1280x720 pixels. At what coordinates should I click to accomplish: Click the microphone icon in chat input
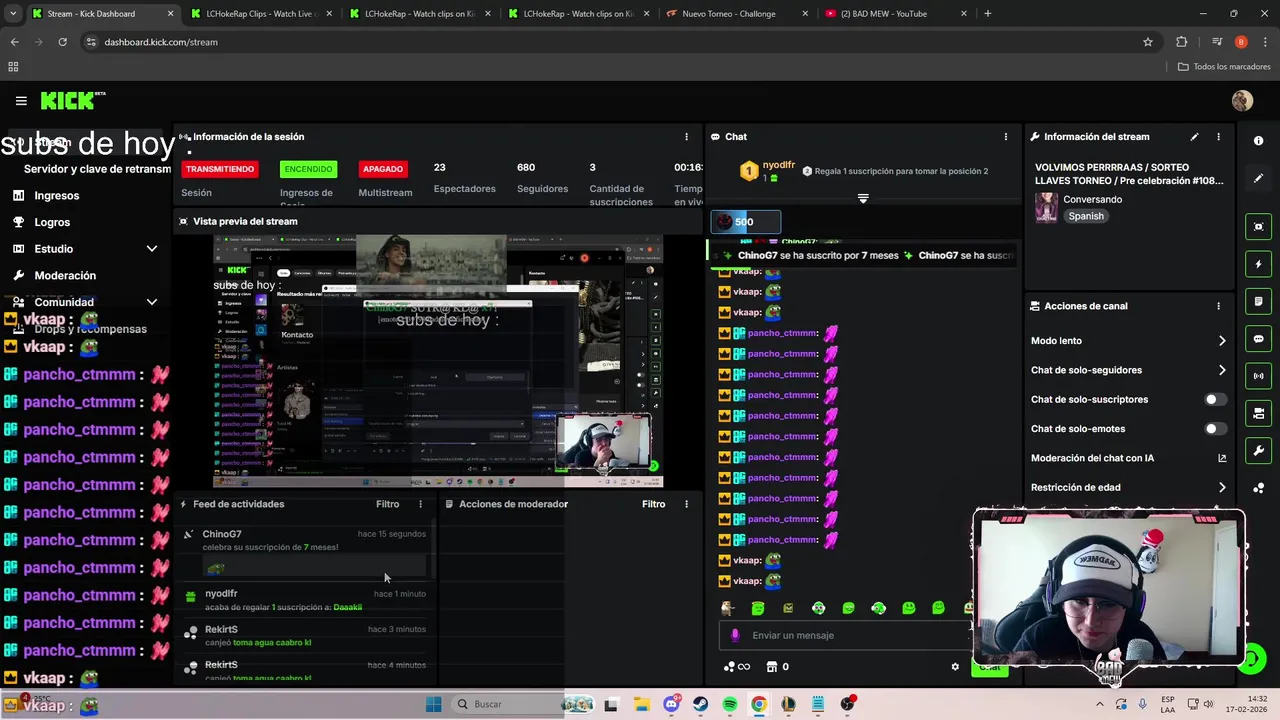[735, 635]
